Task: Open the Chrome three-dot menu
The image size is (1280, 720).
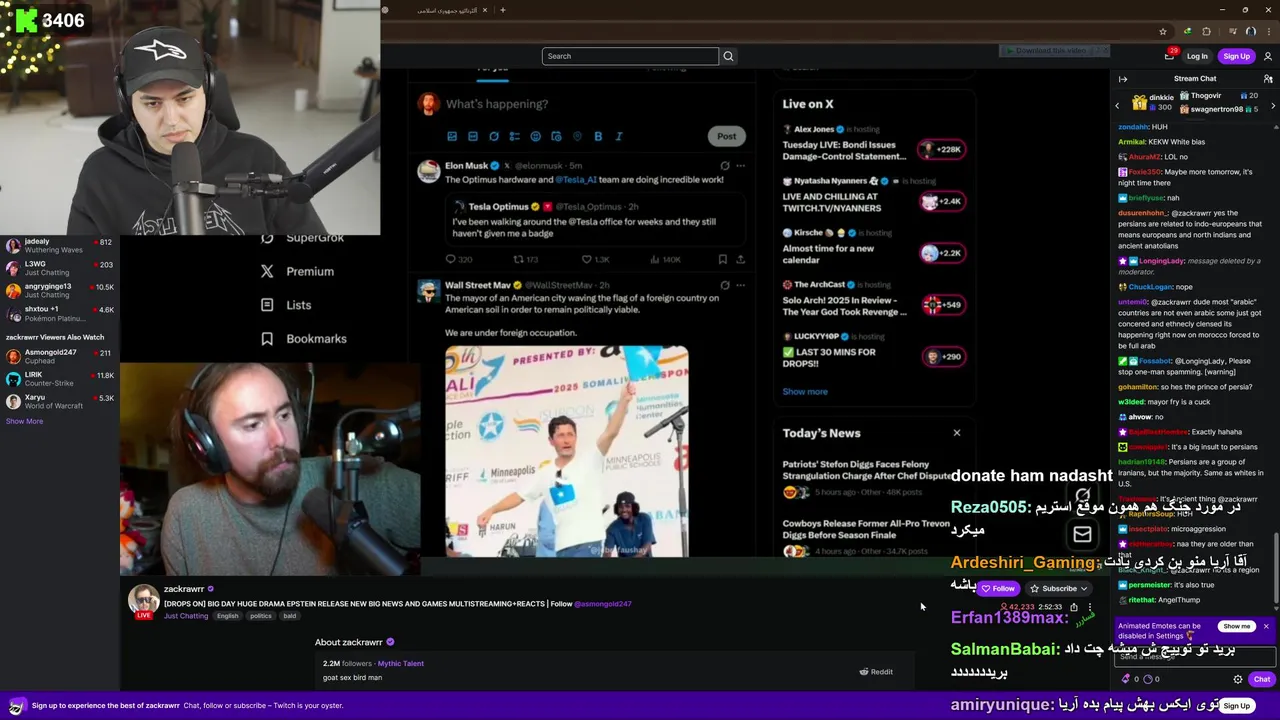Action: click(x=1268, y=32)
